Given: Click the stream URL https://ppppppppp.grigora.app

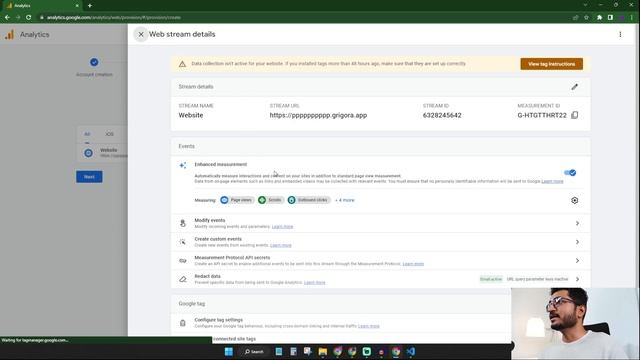Looking at the screenshot, I should pyautogui.click(x=318, y=115).
